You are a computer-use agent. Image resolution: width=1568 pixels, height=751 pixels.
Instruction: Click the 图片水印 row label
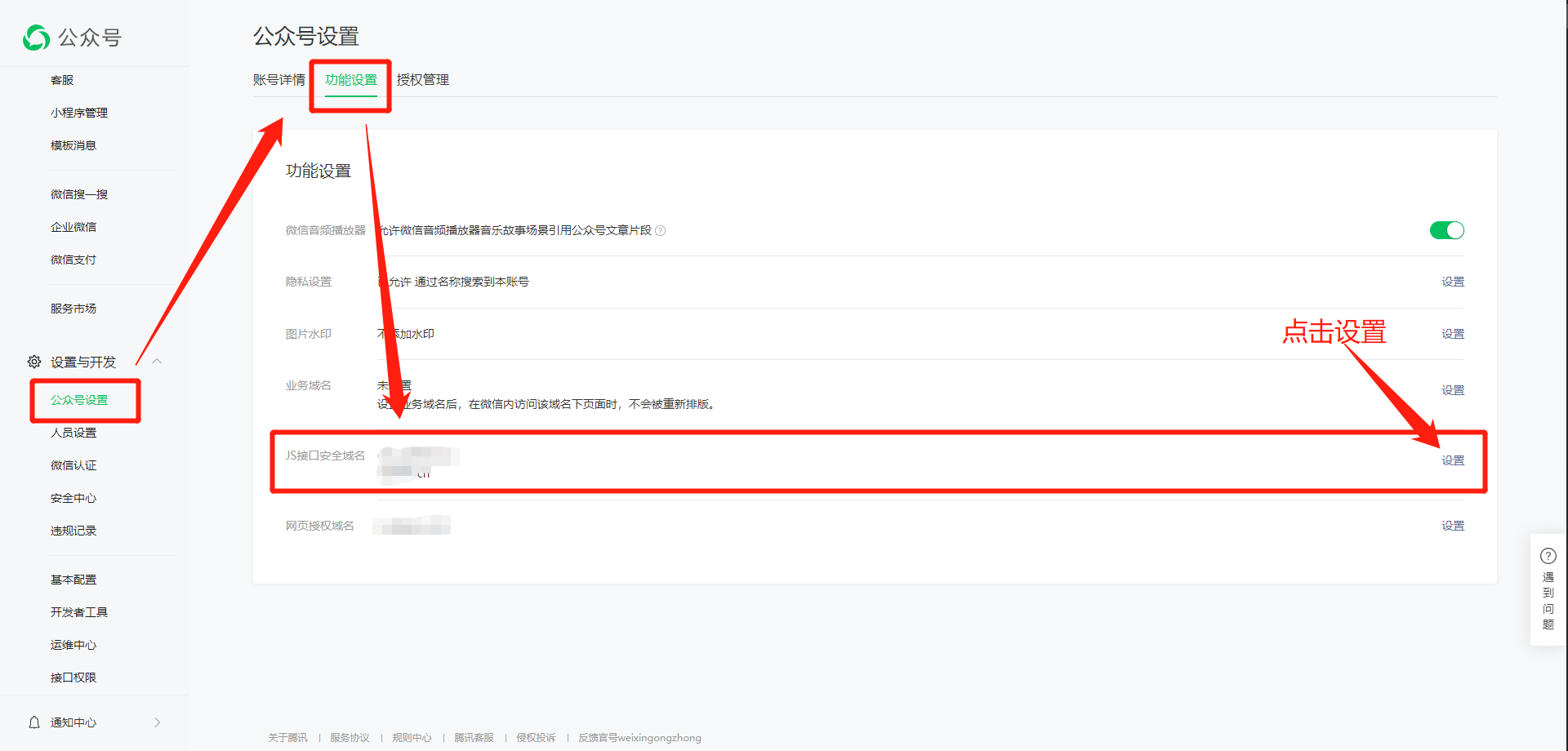[x=309, y=334]
